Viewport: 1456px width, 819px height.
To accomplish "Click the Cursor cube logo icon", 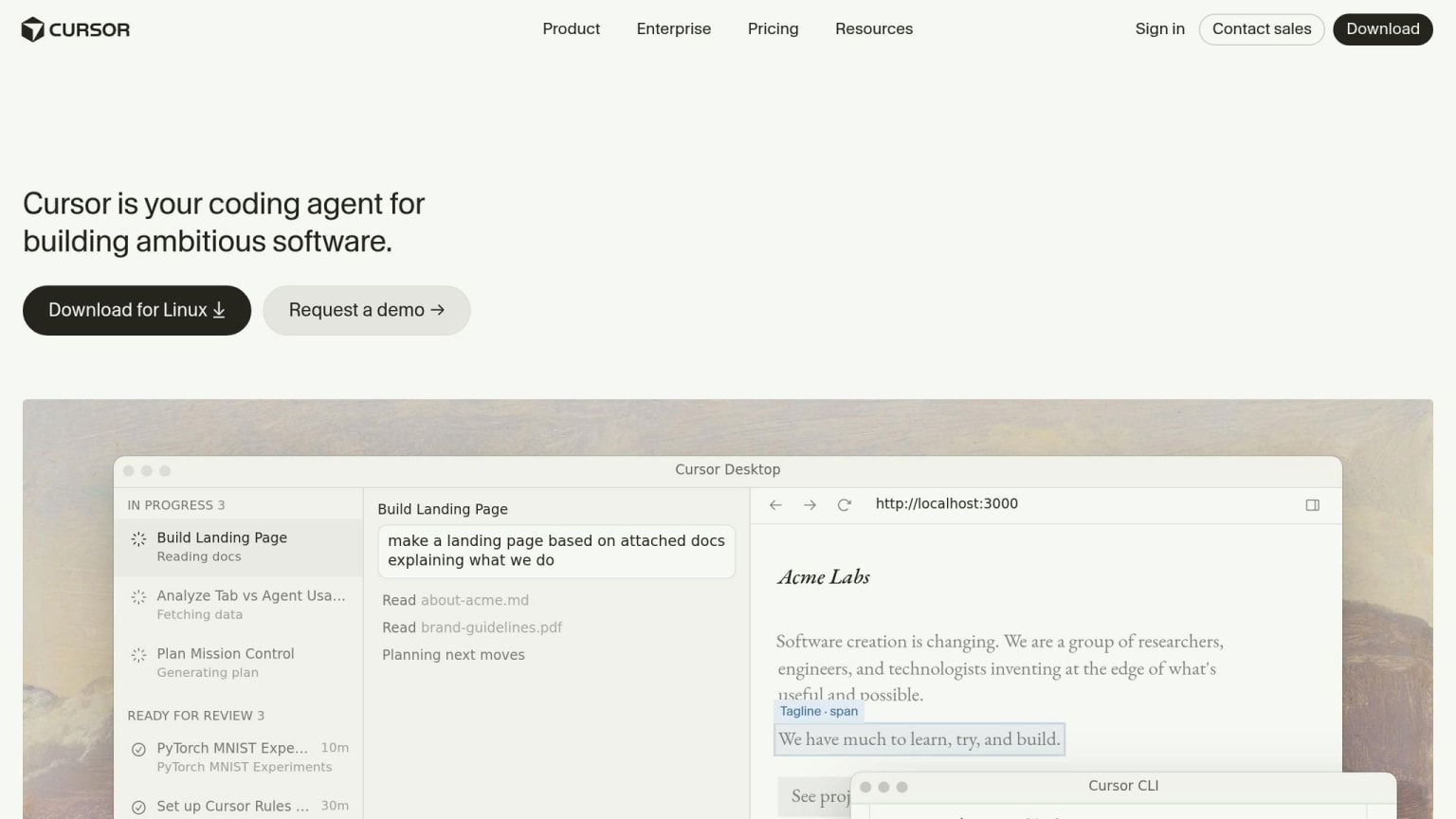I will pyautogui.click(x=33, y=29).
